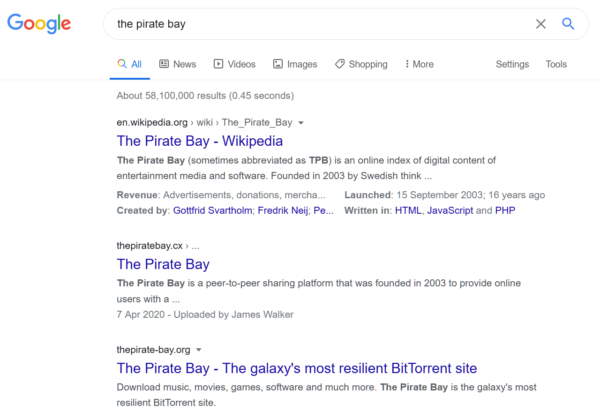Follow the HTML link
The image size is (600, 412).
click(x=408, y=210)
